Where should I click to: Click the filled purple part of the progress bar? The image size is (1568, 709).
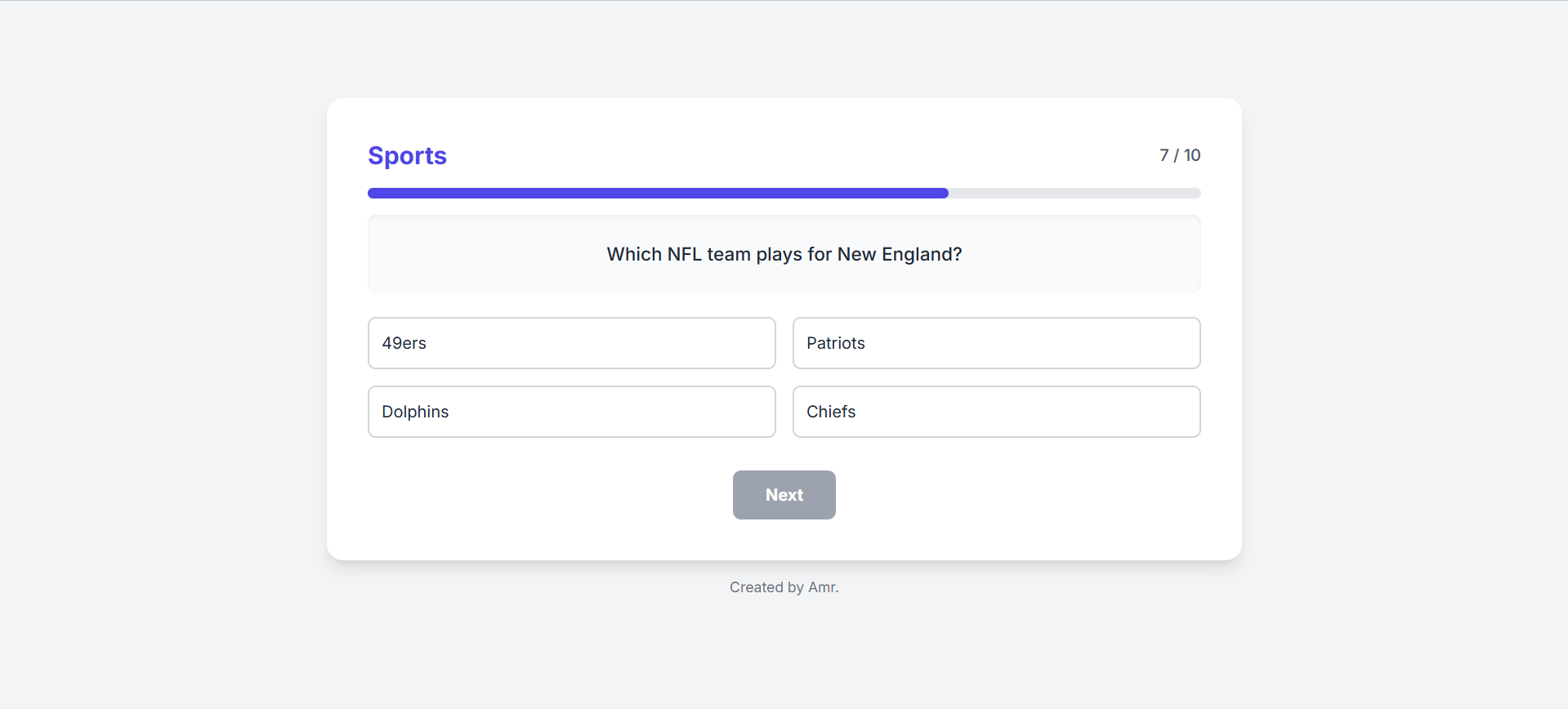click(658, 194)
